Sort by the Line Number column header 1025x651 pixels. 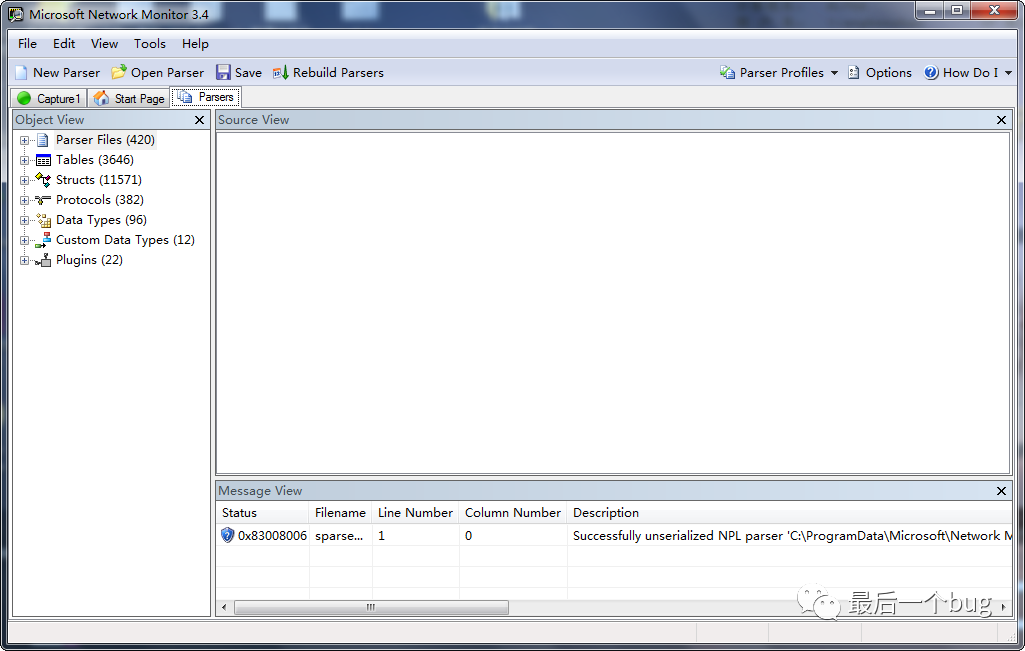(415, 513)
